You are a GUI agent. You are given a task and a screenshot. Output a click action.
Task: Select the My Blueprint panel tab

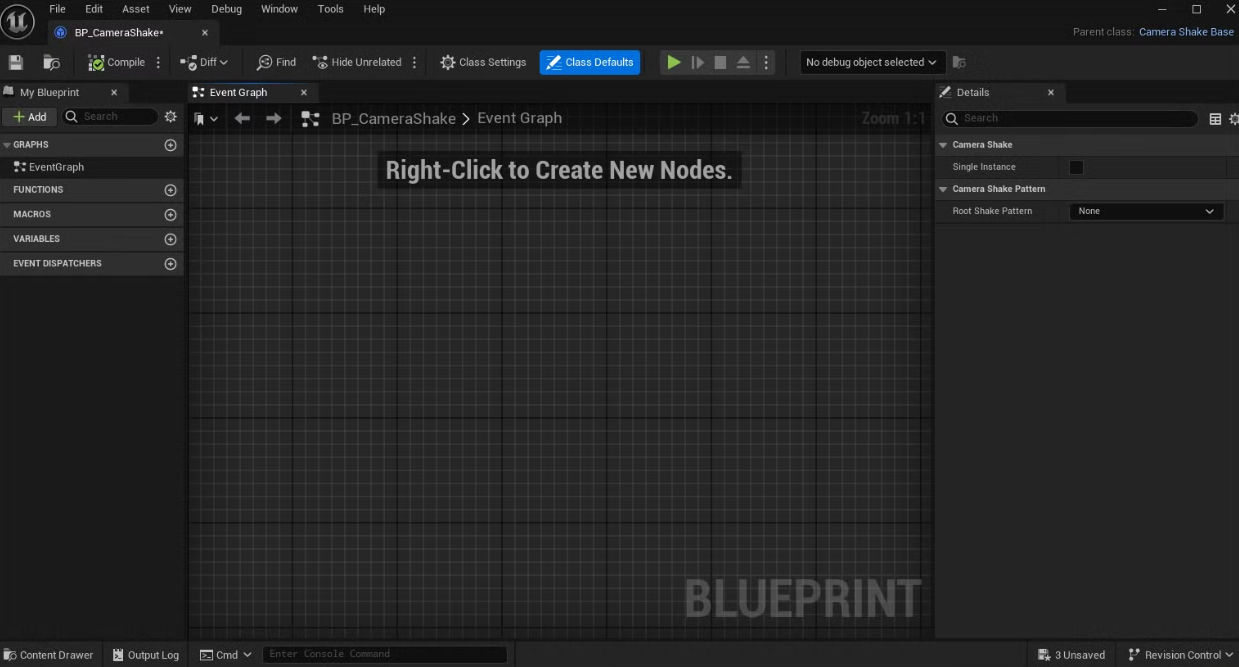tap(50, 92)
